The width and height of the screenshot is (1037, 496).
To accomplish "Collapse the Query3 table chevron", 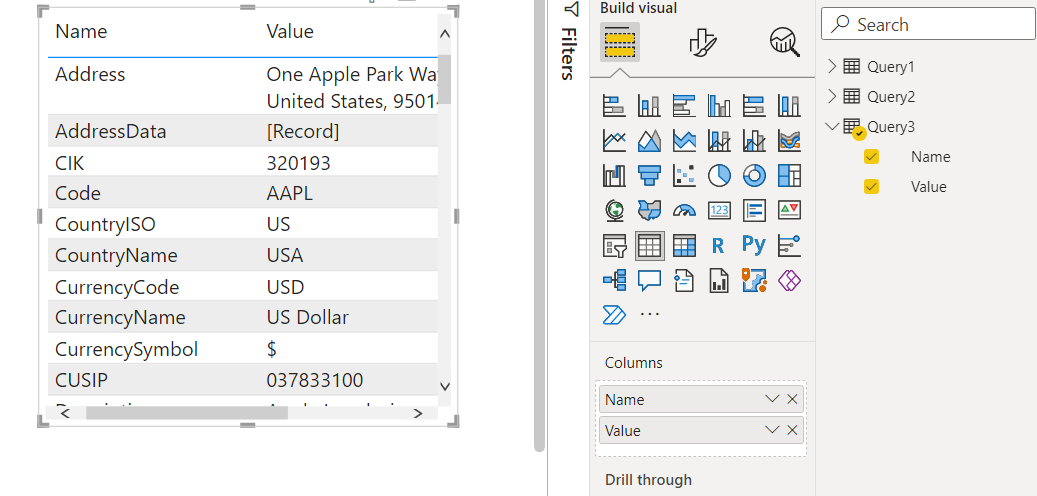I will point(832,126).
